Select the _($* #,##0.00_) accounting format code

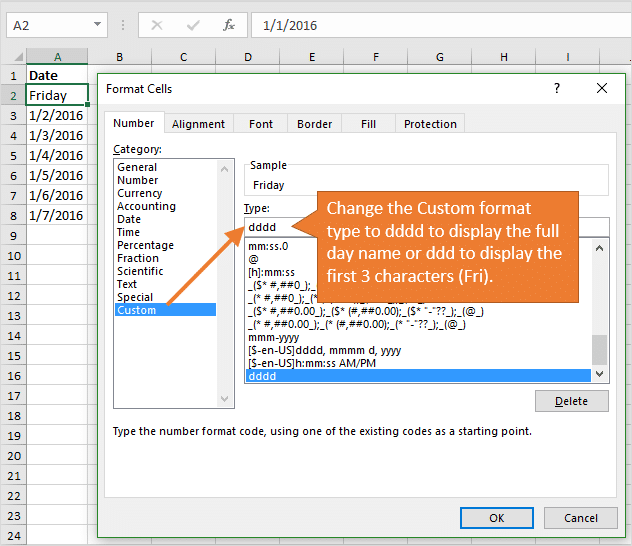tap(366, 311)
